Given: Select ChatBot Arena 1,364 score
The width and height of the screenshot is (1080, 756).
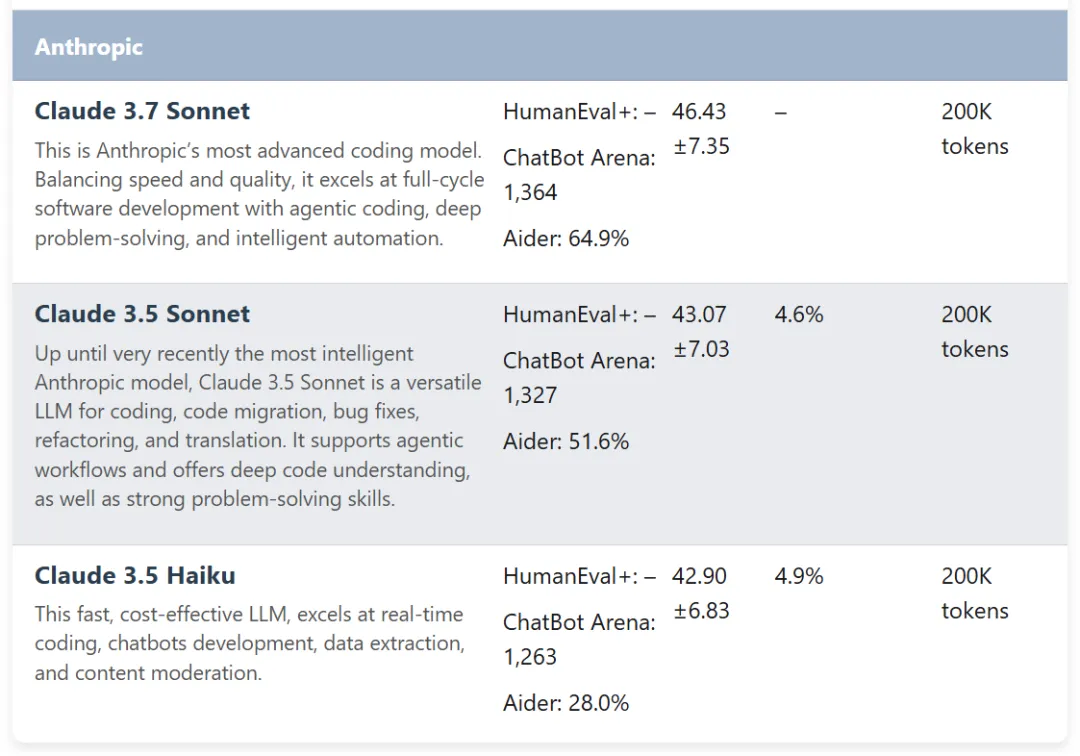Looking at the screenshot, I should [579, 175].
